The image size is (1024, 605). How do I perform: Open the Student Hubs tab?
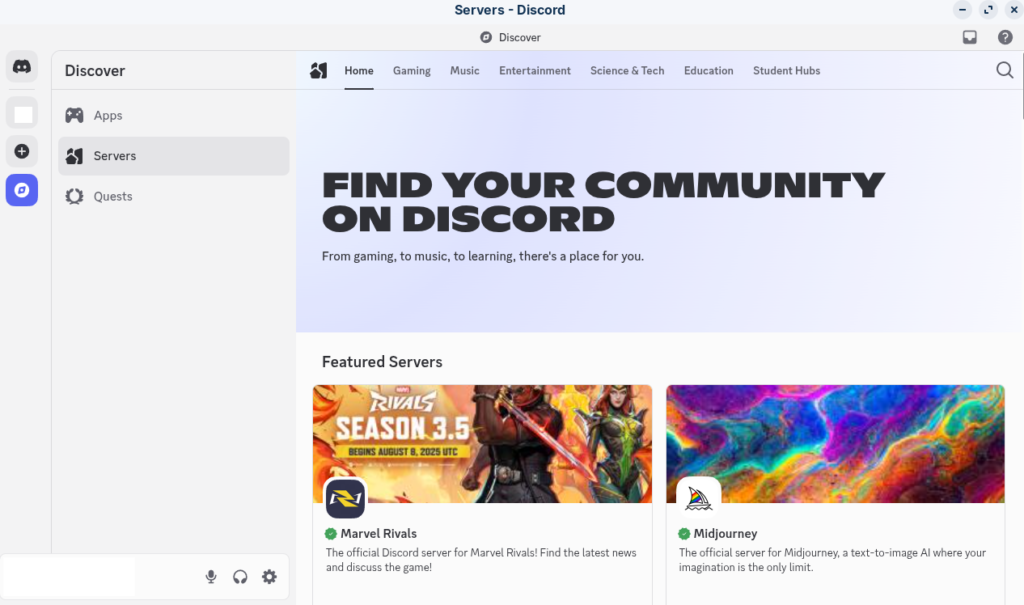[x=786, y=71]
